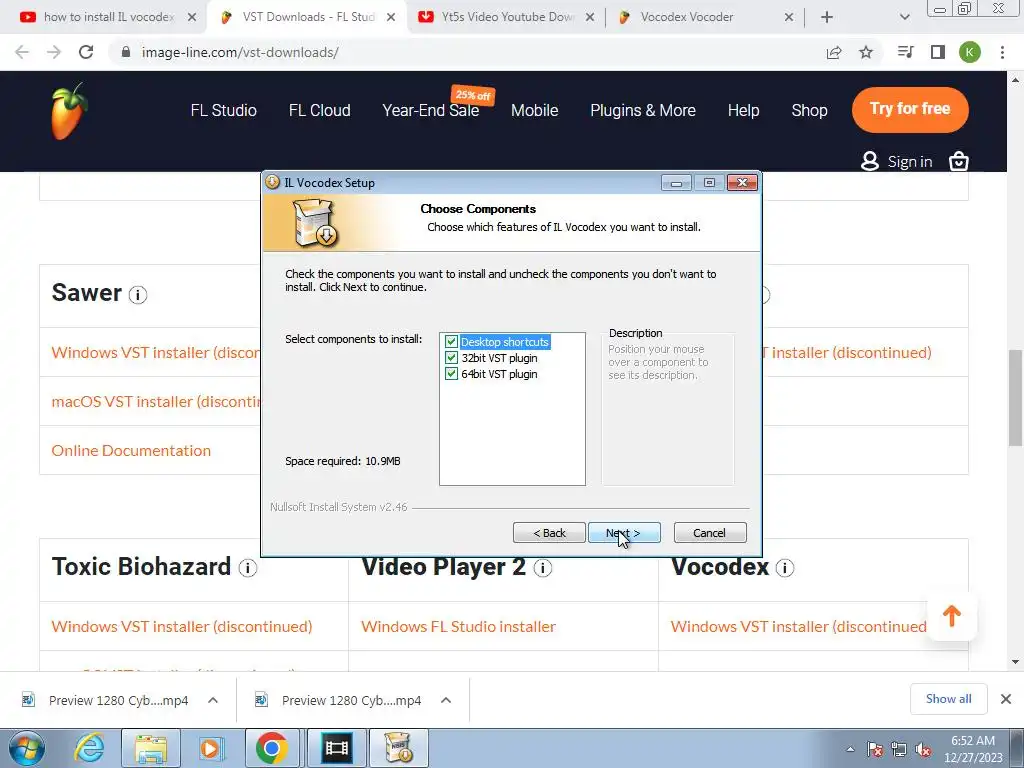Image resolution: width=1024 pixels, height=768 pixels.
Task: Open Vocodex Windows VST installer link
Action: click(799, 626)
